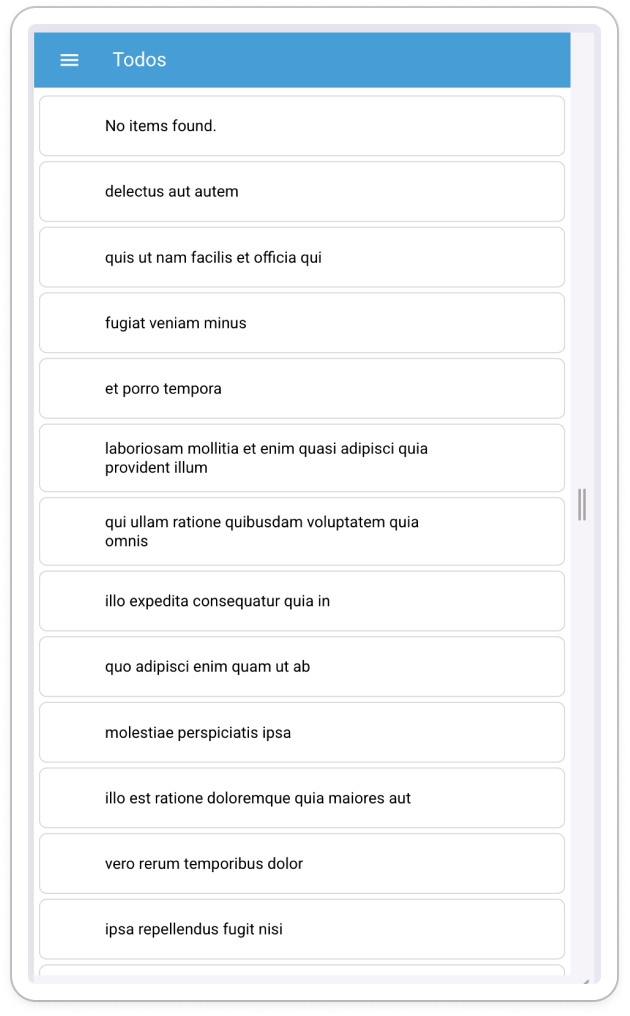This screenshot has height=1016, width=630.
Task: Click the corner resize grip of the viewport
Action: [x=588, y=980]
